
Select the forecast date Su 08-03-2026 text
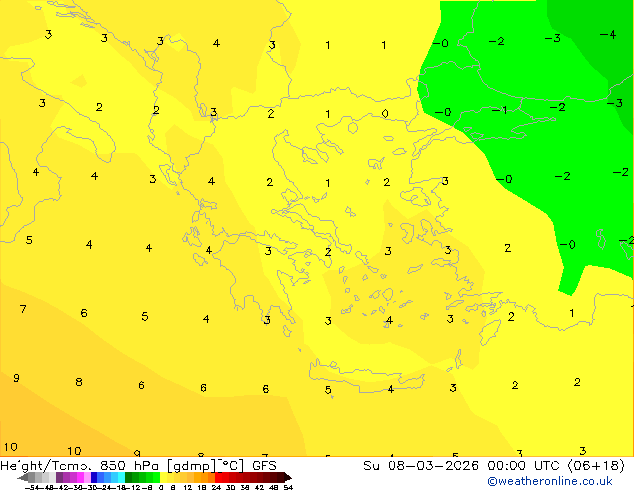pos(421,466)
